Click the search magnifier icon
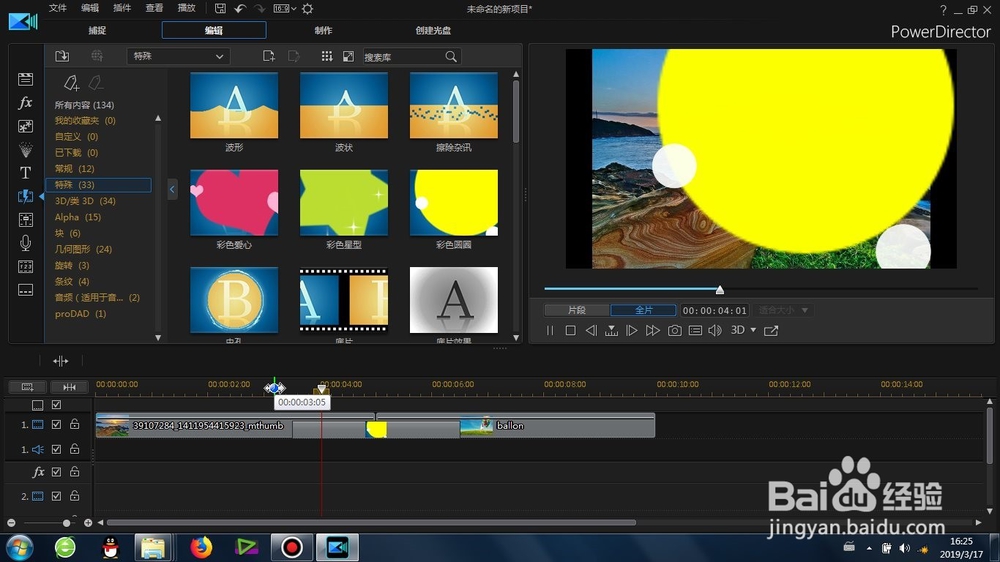This screenshot has height=562, width=1000. (x=451, y=57)
